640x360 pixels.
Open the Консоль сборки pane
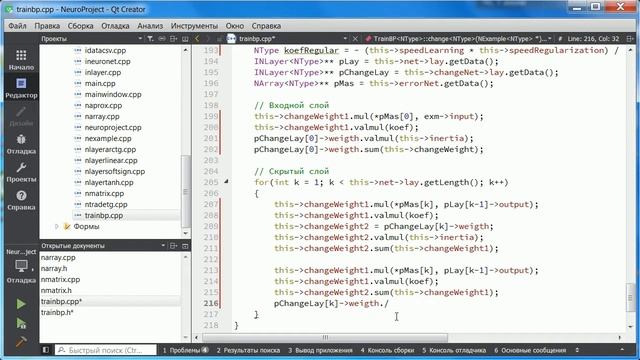tap(387, 350)
